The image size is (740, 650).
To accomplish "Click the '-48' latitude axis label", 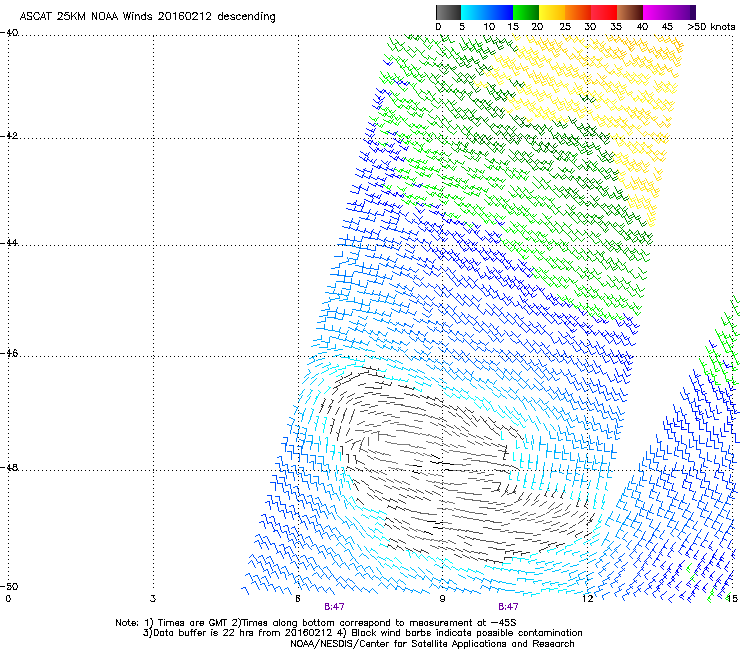I will click(x=9, y=467).
